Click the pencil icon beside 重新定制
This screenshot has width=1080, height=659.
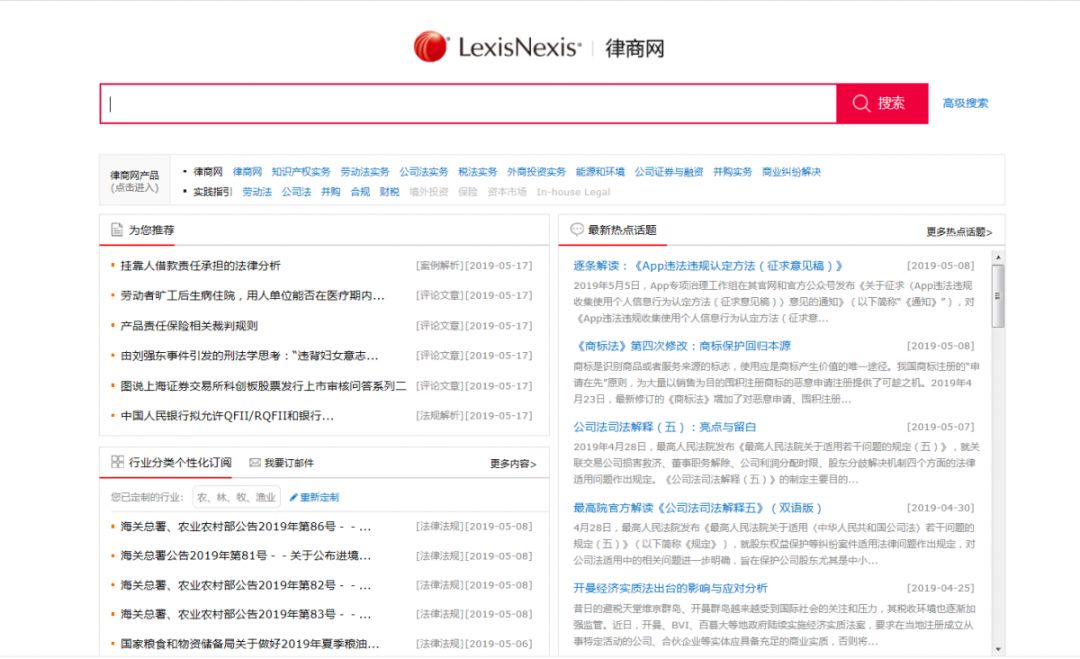pyautogui.click(x=293, y=497)
